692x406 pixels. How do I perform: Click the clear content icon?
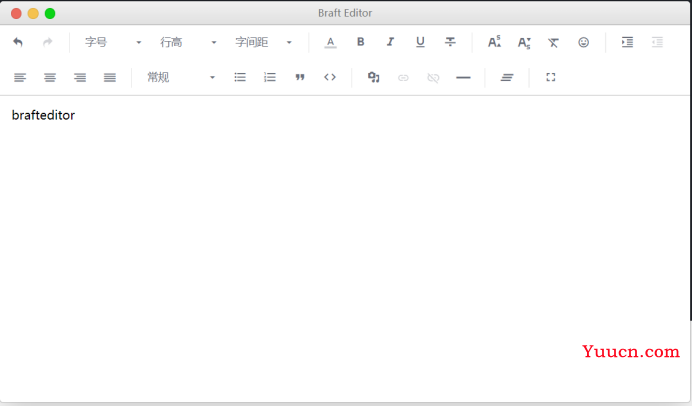[507, 78]
